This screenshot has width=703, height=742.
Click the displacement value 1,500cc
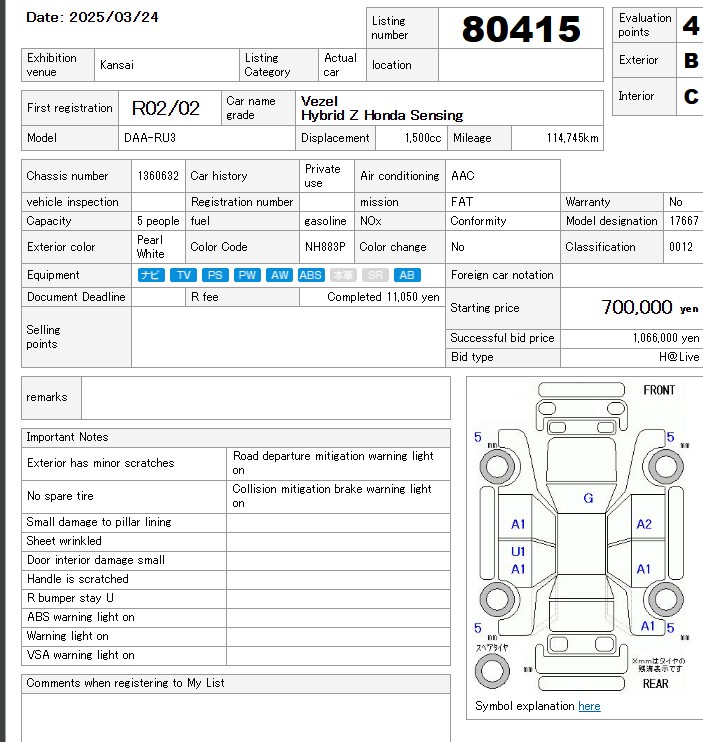[422, 138]
